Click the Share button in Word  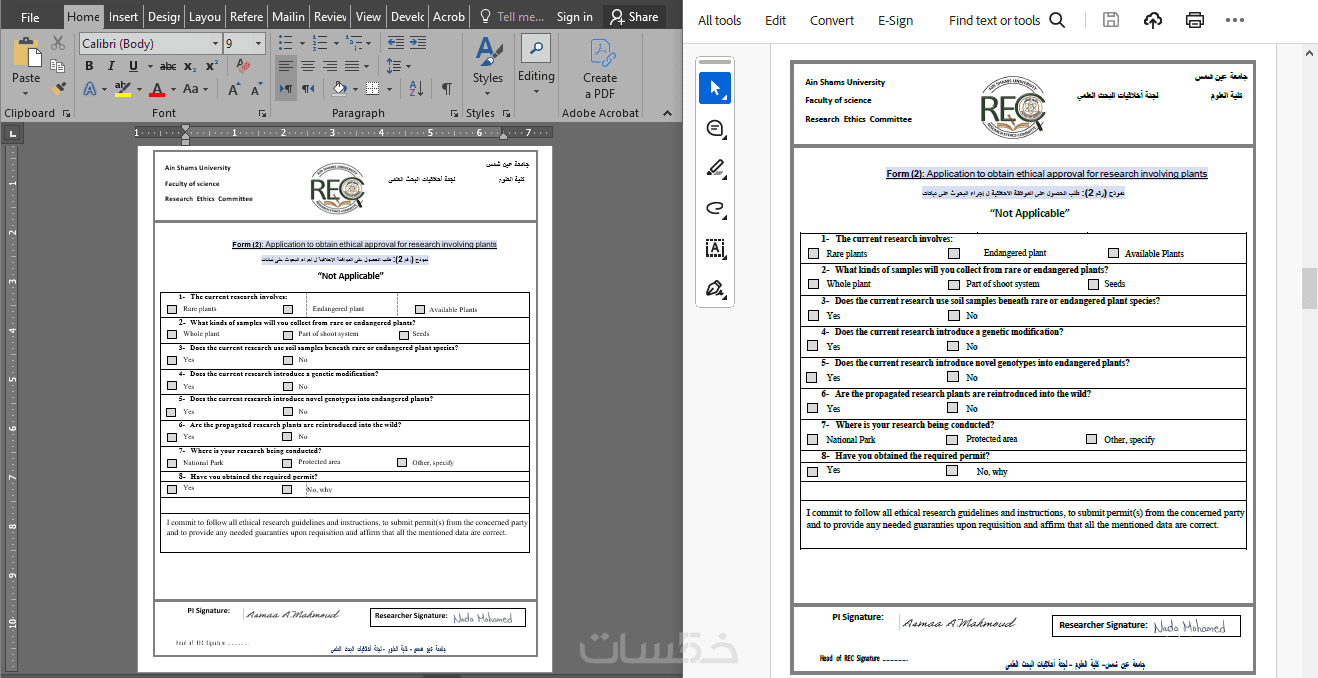(634, 17)
